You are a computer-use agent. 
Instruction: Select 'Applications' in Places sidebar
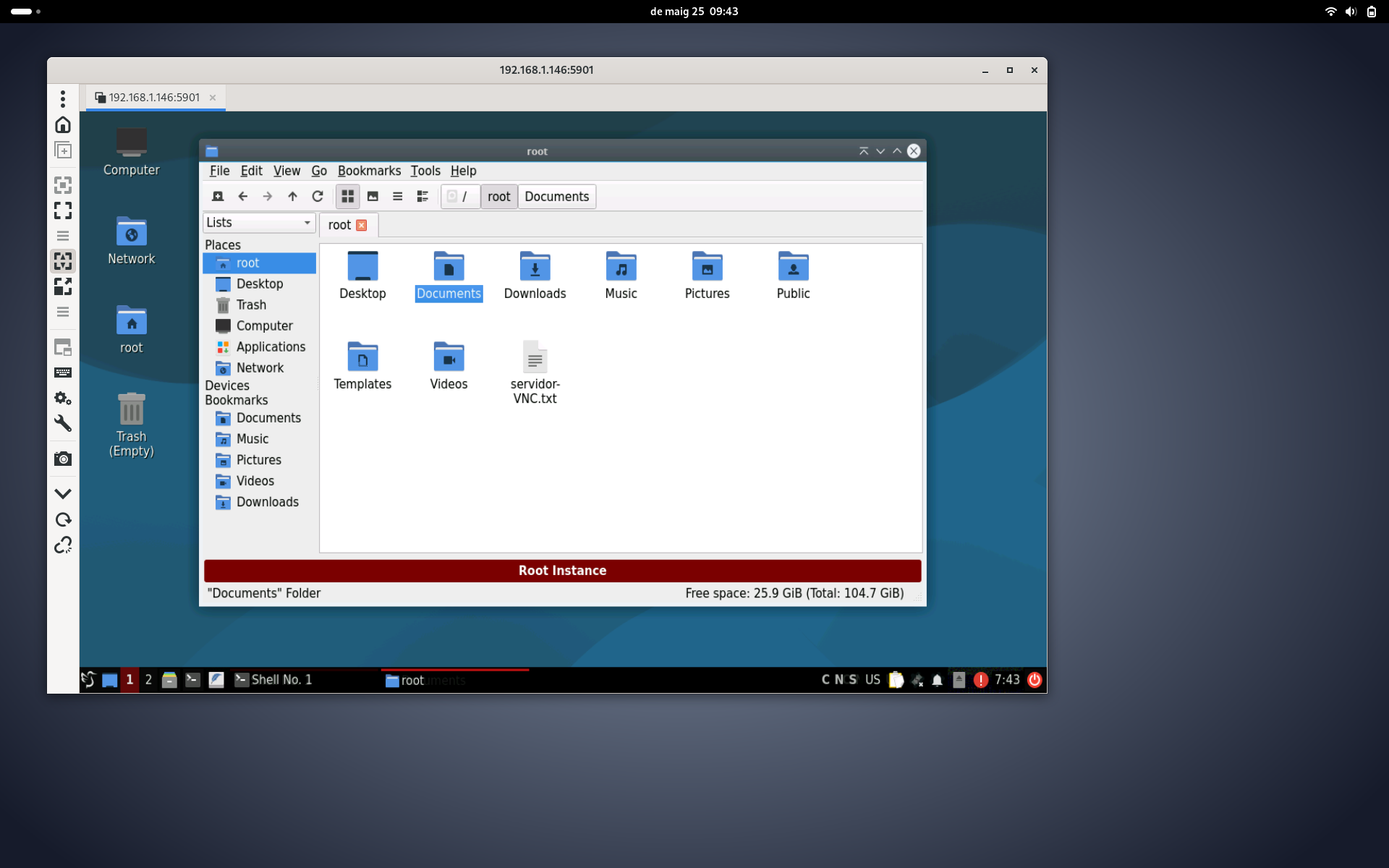pyautogui.click(x=259, y=346)
